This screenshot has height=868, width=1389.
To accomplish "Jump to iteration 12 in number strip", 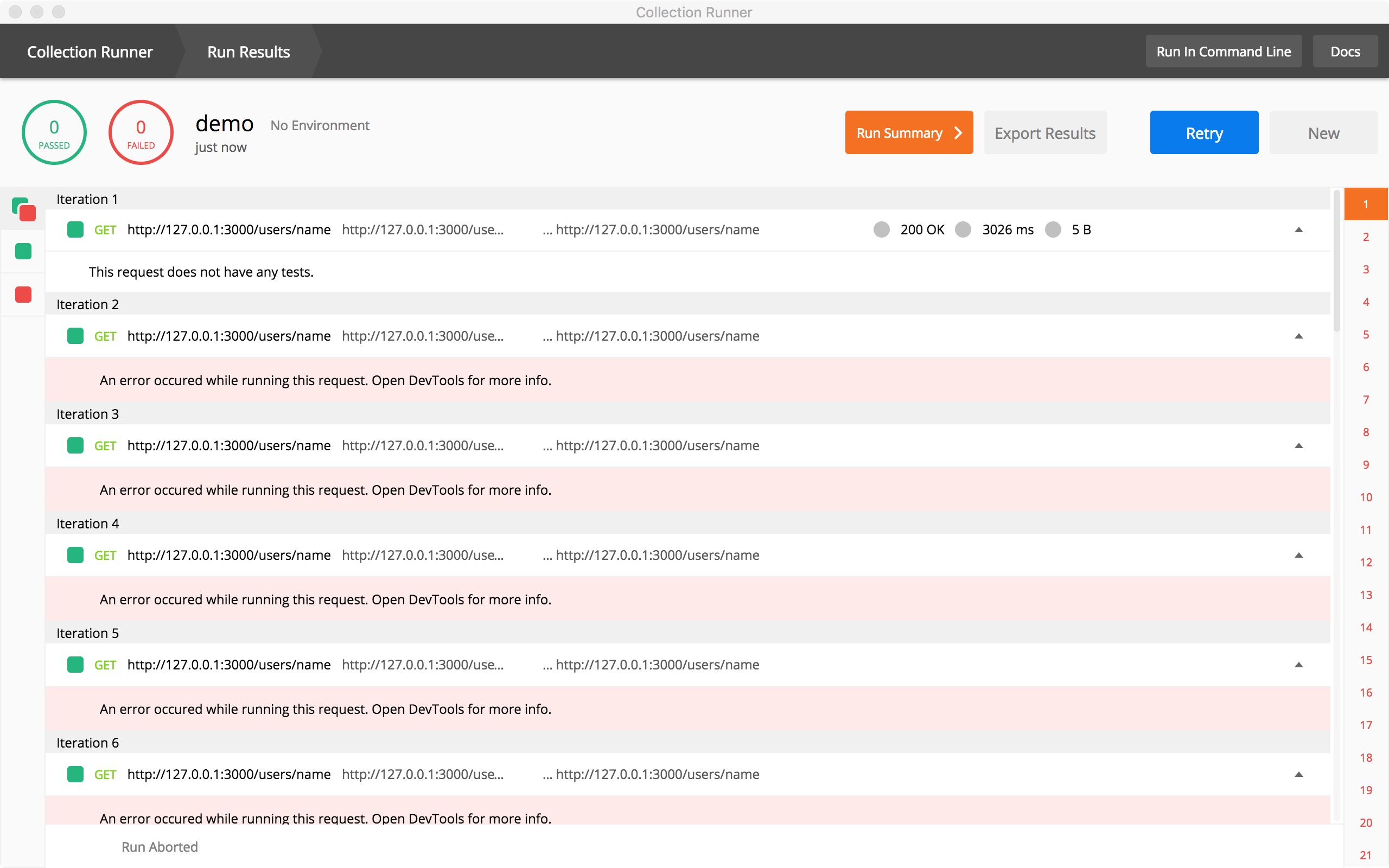I will point(1366,563).
